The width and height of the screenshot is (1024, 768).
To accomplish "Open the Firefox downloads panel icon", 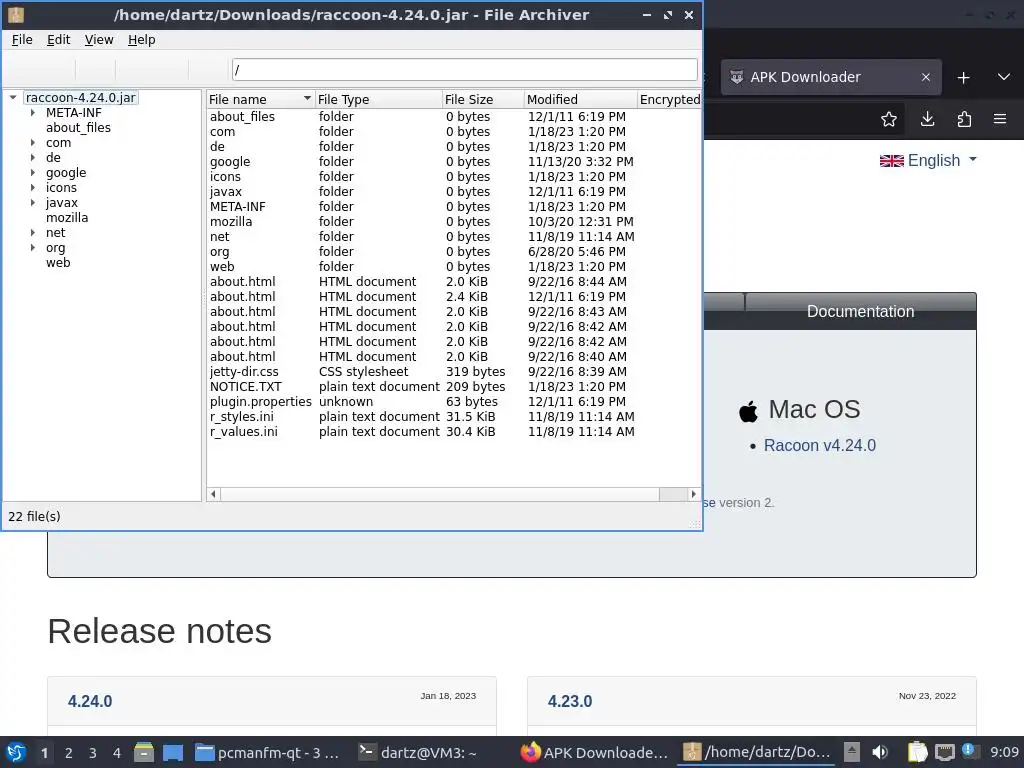I will coord(927,119).
